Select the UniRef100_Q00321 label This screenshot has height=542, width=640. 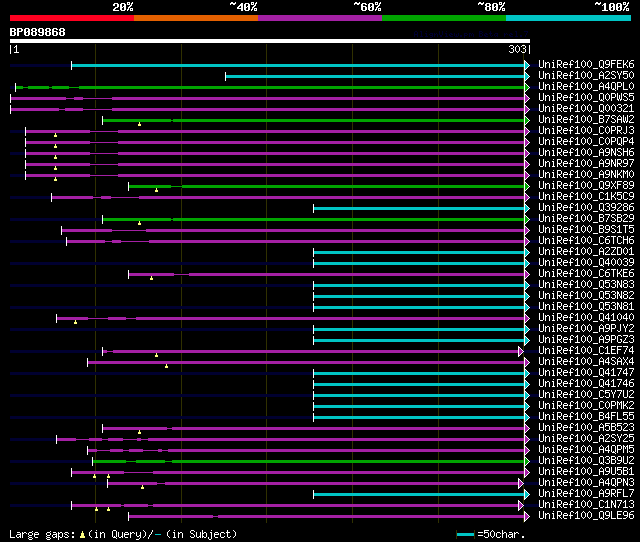(586, 109)
